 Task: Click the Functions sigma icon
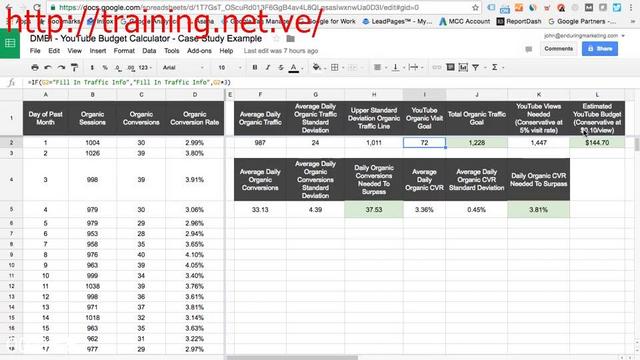[x=496, y=67]
